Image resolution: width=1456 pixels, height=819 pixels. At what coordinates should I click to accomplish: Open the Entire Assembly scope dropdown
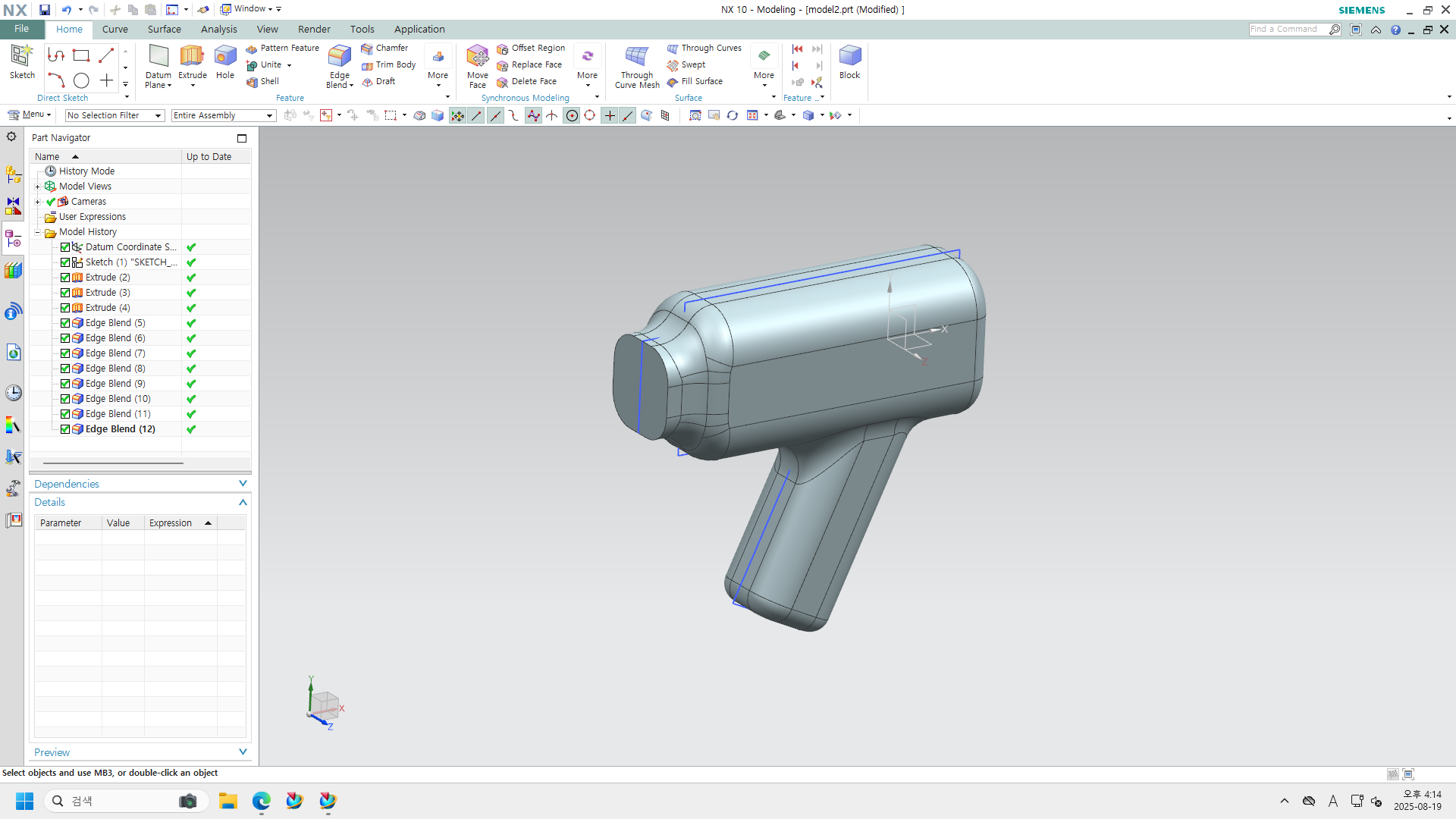click(x=223, y=115)
